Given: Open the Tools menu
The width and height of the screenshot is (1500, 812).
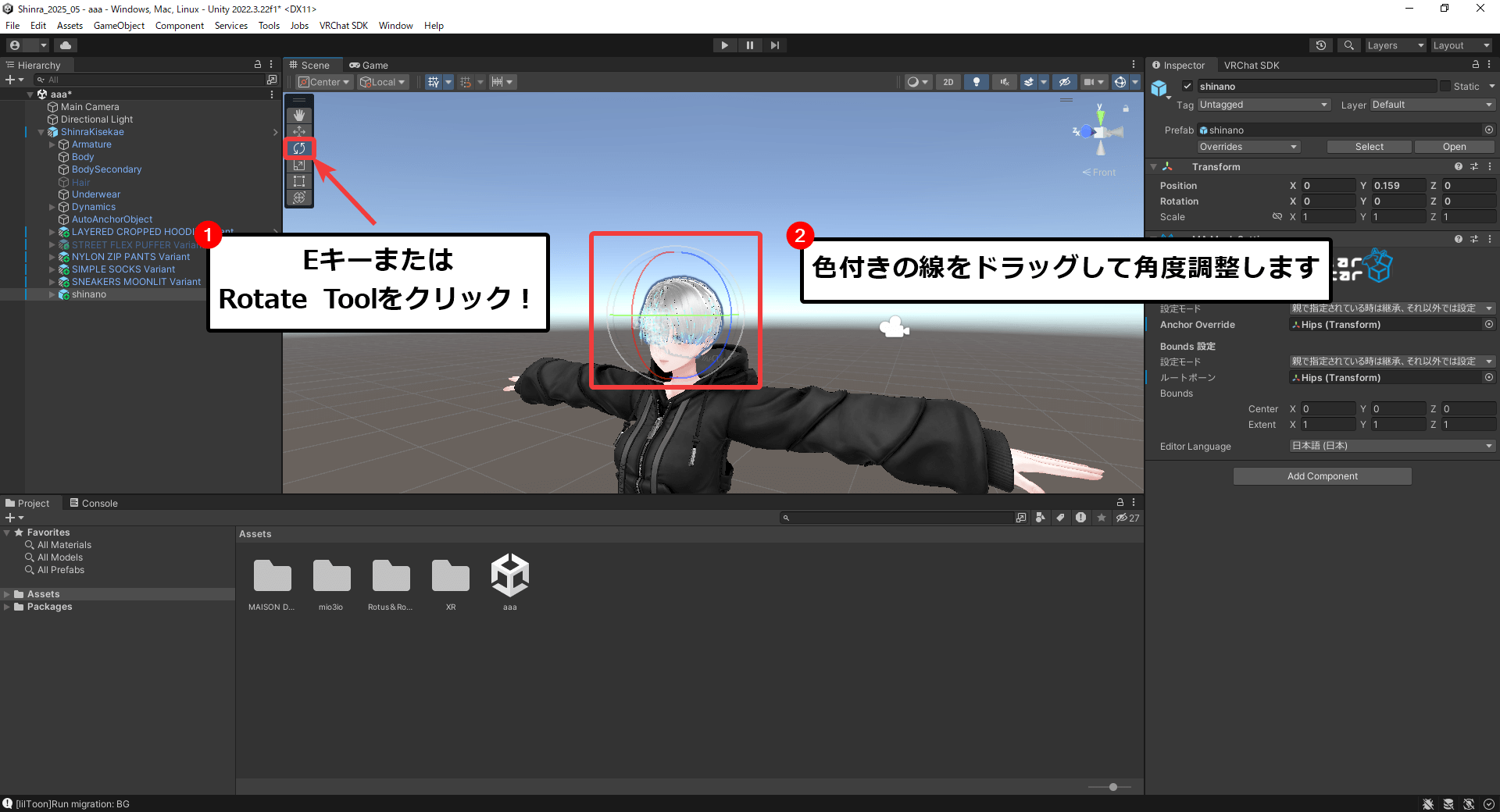Looking at the screenshot, I should (269, 26).
